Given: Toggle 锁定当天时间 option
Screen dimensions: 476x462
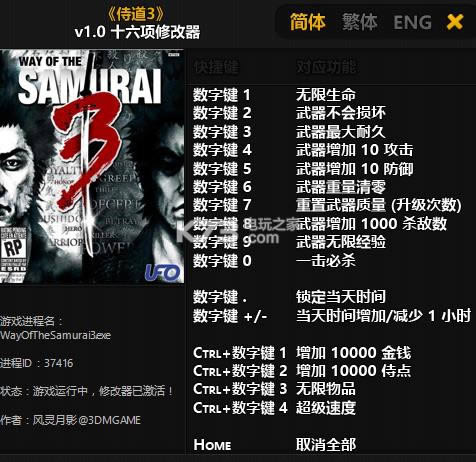Looking at the screenshot, I should pos(341,296).
